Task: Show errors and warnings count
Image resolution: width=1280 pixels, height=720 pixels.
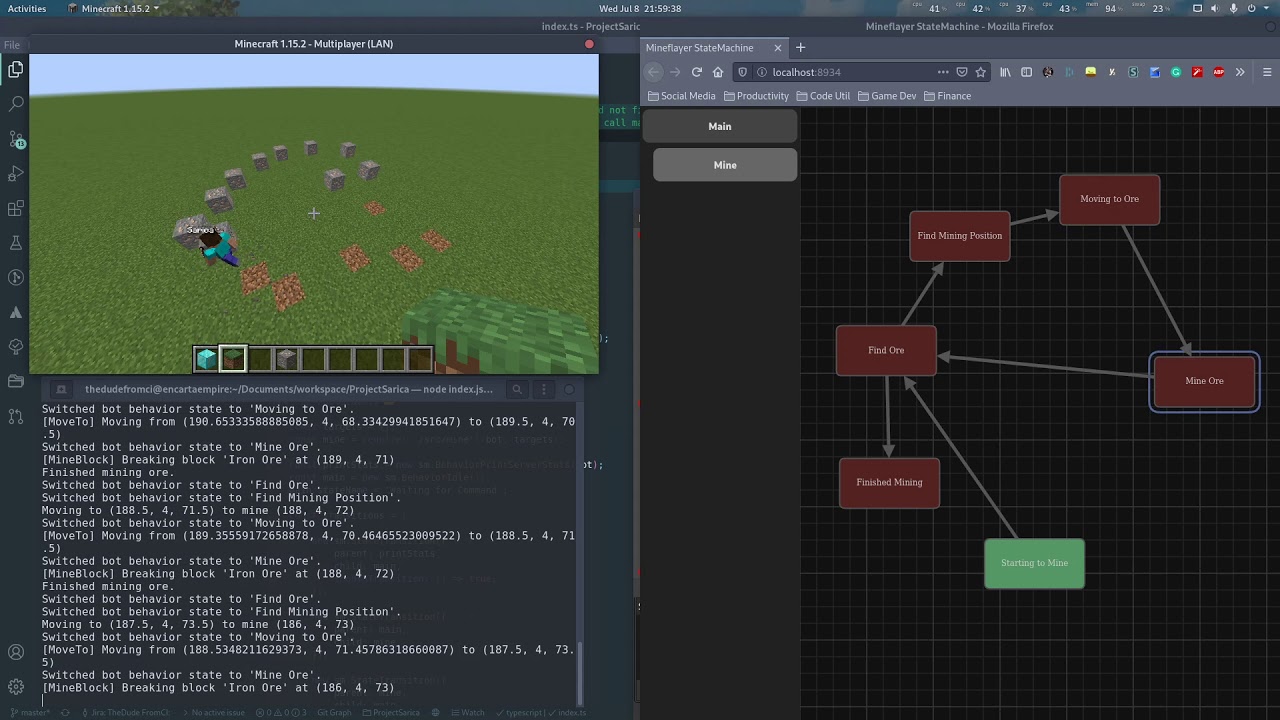Action: (x=281, y=713)
